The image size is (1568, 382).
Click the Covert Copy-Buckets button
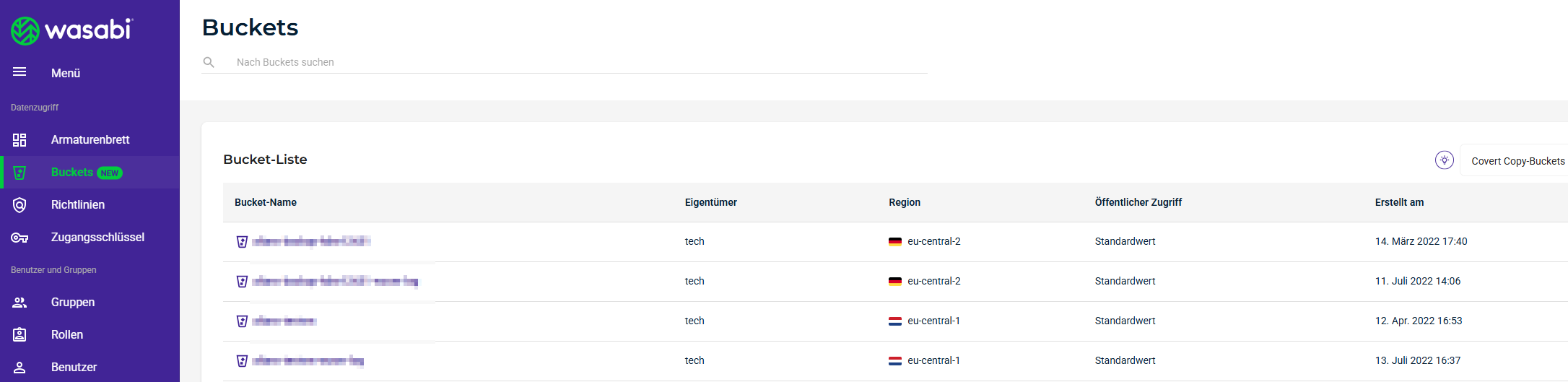click(1517, 161)
